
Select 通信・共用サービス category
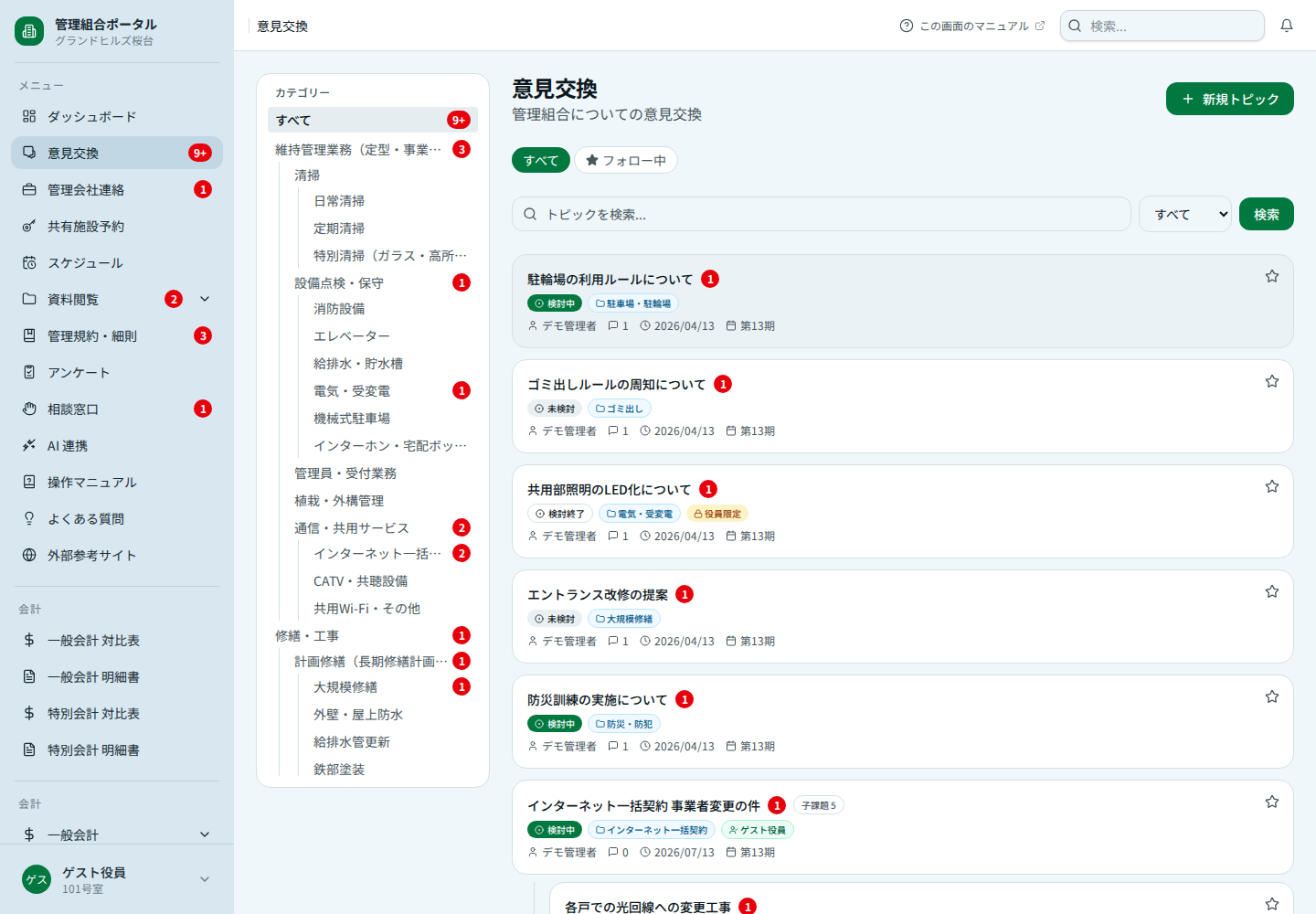[x=382, y=528]
